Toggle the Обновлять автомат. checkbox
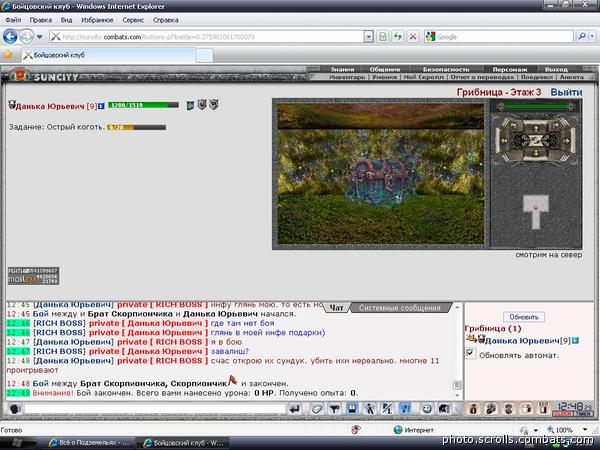Screen dimensions: 600x450 (x=470, y=353)
